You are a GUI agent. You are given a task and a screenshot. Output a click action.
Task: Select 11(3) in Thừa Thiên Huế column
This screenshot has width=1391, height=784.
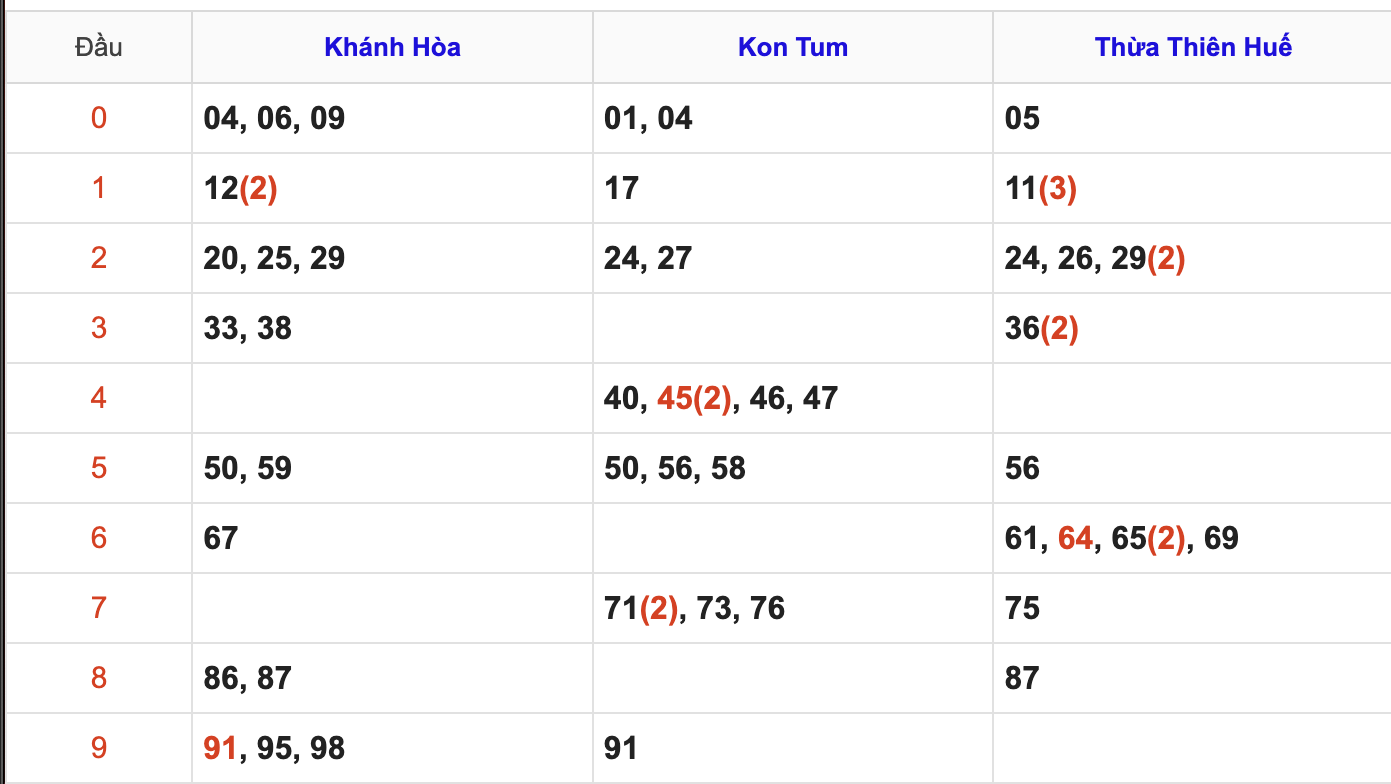[x=1041, y=188]
